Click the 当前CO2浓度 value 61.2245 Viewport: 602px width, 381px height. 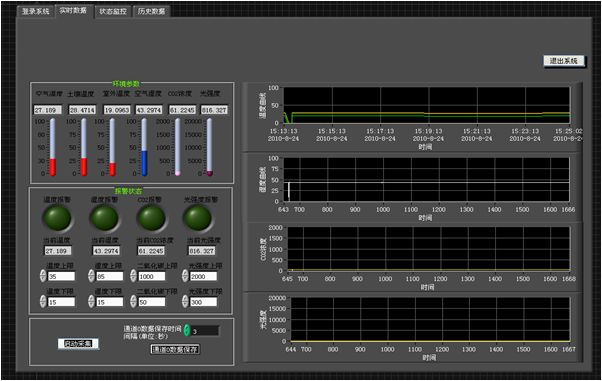(151, 251)
